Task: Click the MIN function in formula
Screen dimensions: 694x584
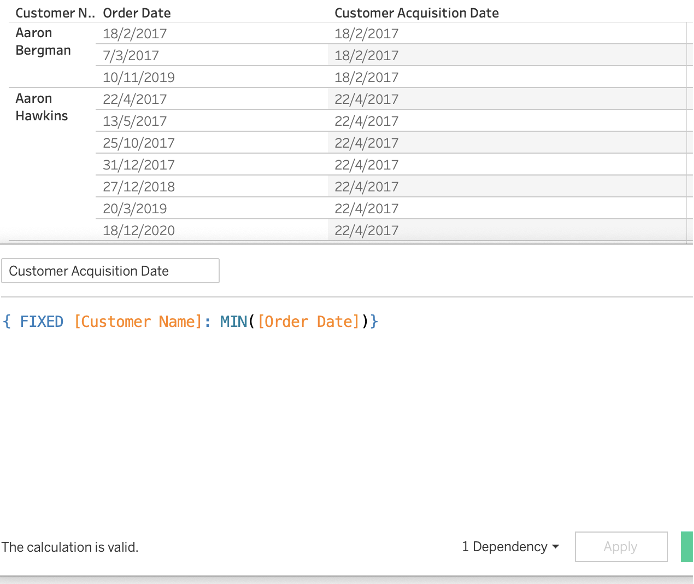Action: point(236,321)
